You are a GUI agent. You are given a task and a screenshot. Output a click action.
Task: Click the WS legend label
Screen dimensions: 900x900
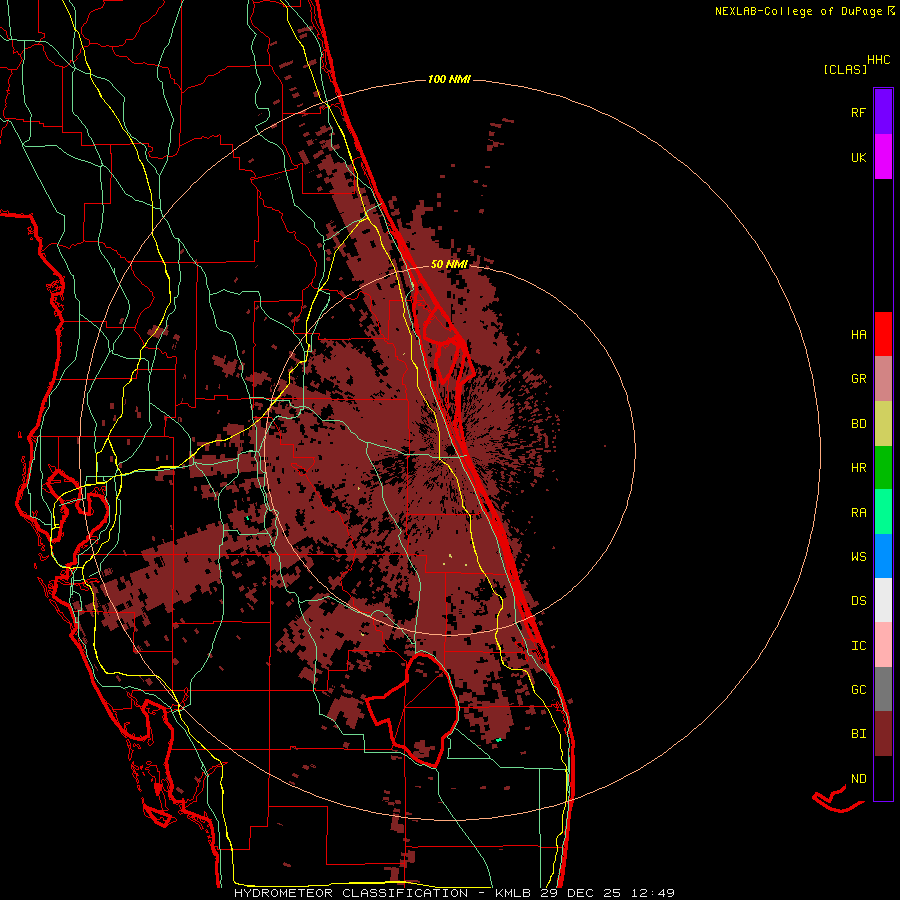pos(858,557)
